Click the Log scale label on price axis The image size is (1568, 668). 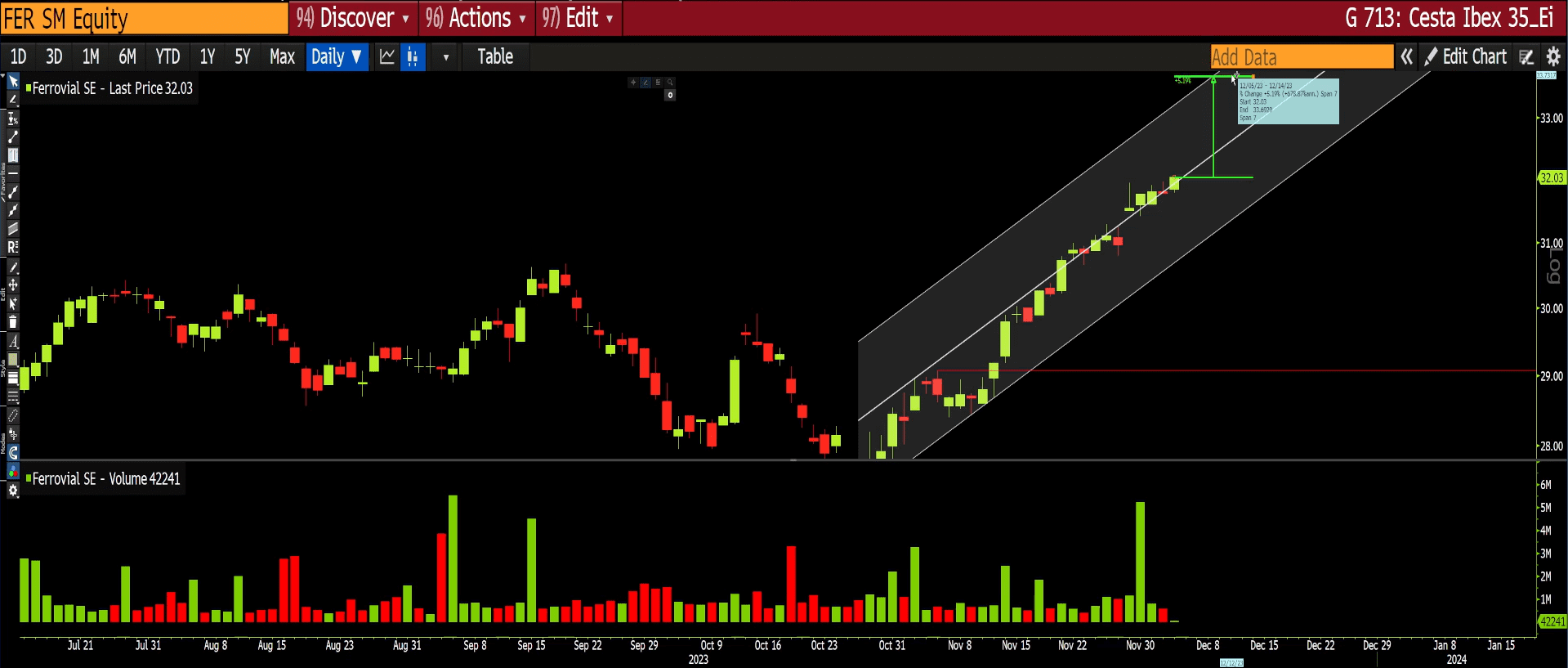pos(1554,267)
